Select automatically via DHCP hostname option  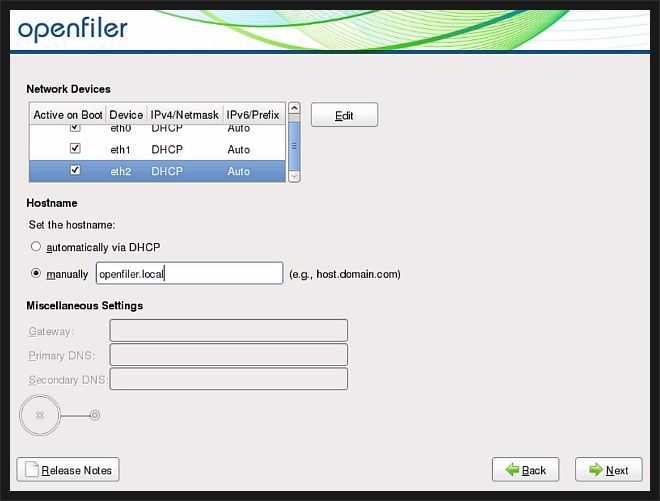pos(36,246)
